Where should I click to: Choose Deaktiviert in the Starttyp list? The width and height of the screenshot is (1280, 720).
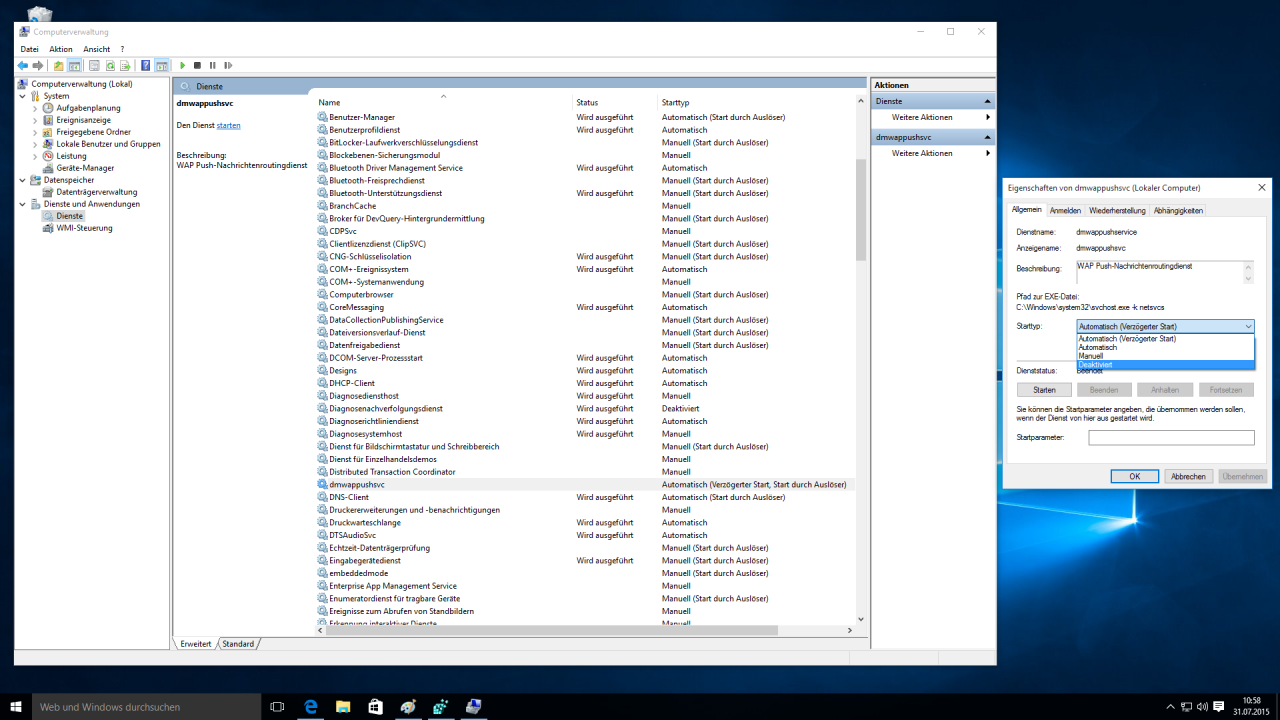(x=1165, y=365)
